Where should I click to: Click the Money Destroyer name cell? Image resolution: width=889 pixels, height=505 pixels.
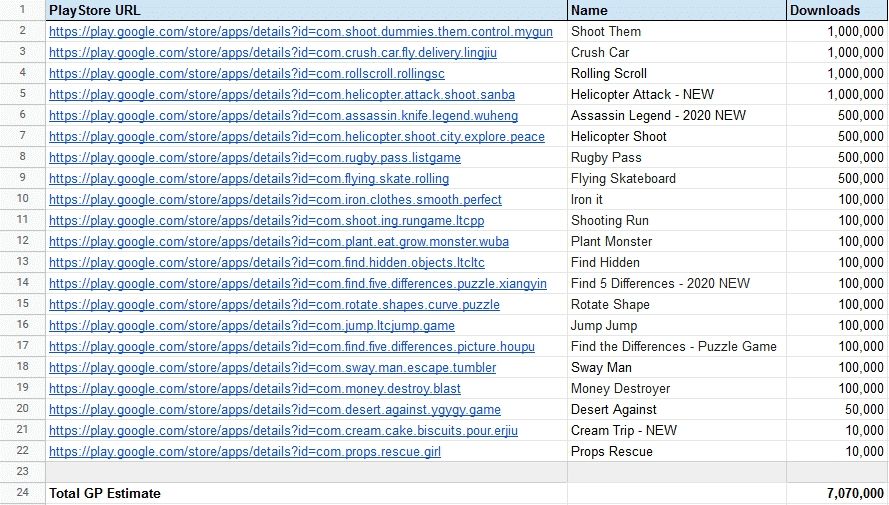[675, 389]
